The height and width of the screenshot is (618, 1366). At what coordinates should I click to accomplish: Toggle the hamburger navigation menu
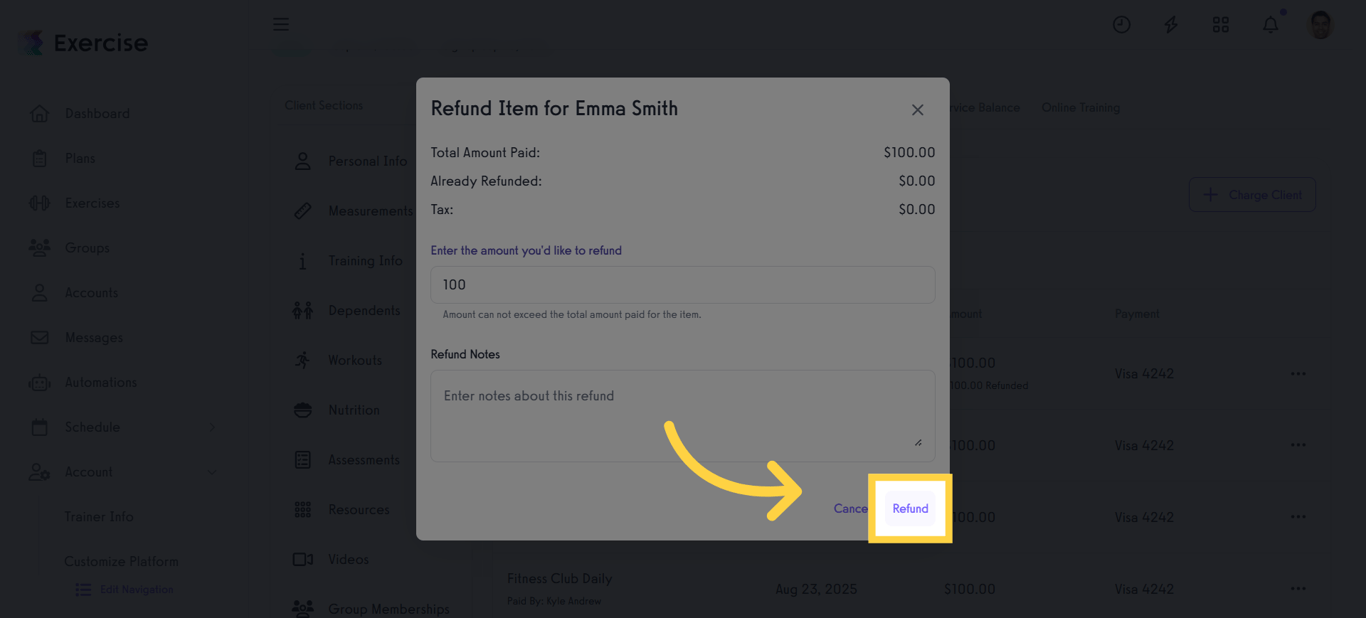click(281, 24)
